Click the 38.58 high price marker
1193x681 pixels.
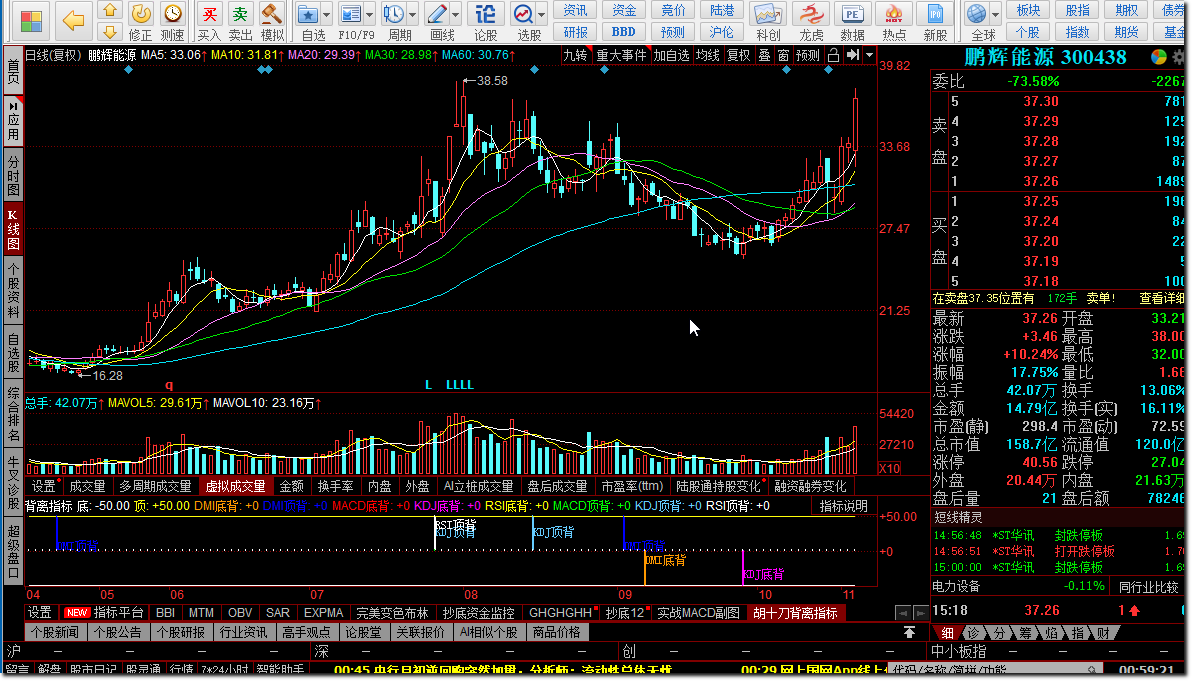pos(492,81)
